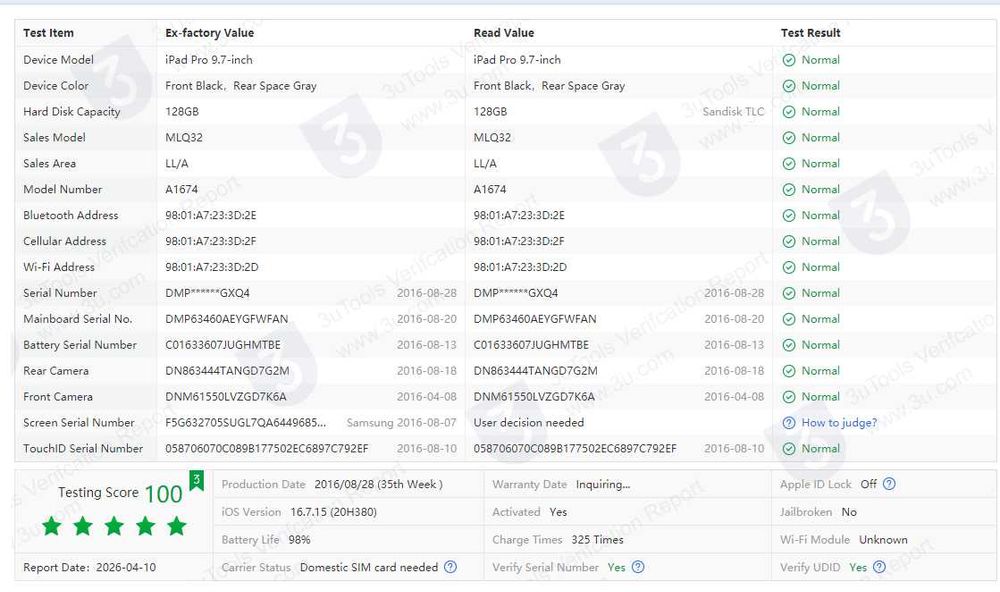Click the read mainboard serial DMP63460AEYGFWFAN
The height and width of the screenshot is (592, 1000).
click(x=534, y=319)
